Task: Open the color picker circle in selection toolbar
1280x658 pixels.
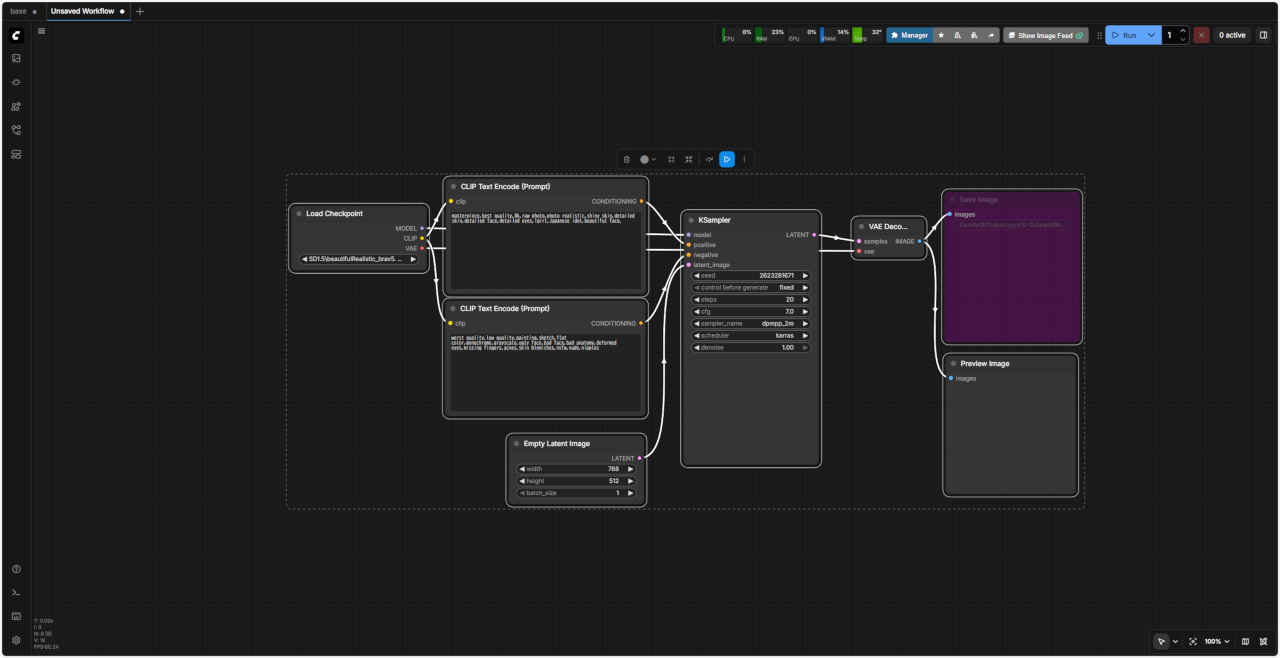Action: pyautogui.click(x=646, y=159)
